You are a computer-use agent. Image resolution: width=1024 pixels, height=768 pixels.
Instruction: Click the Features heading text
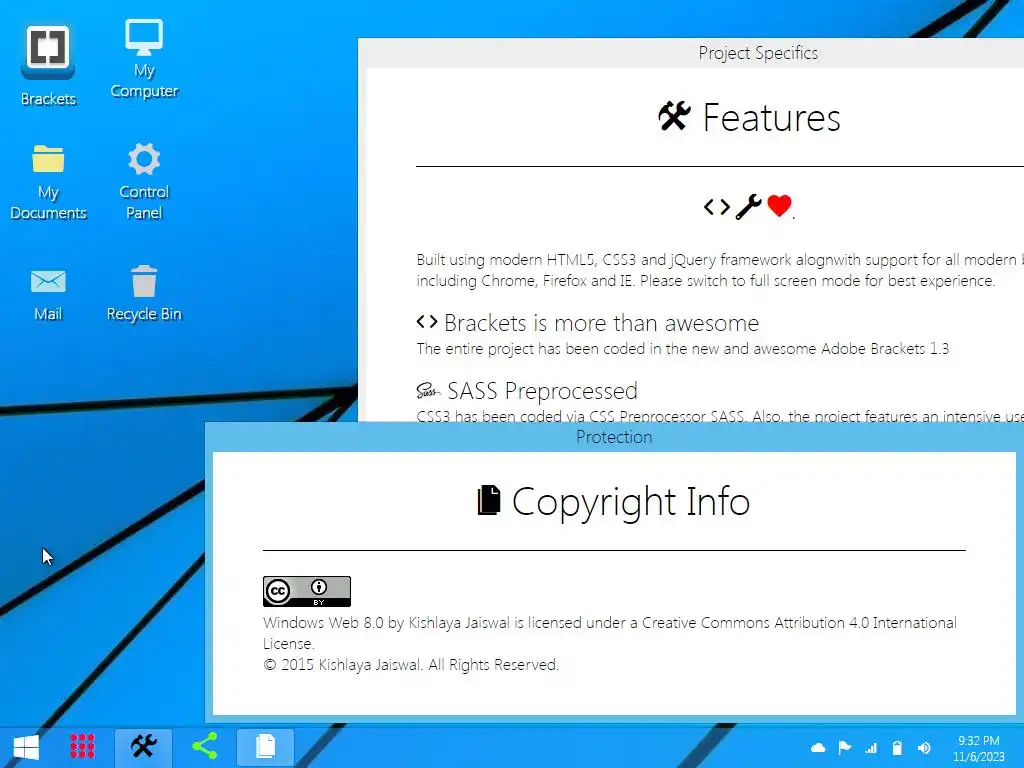(771, 118)
